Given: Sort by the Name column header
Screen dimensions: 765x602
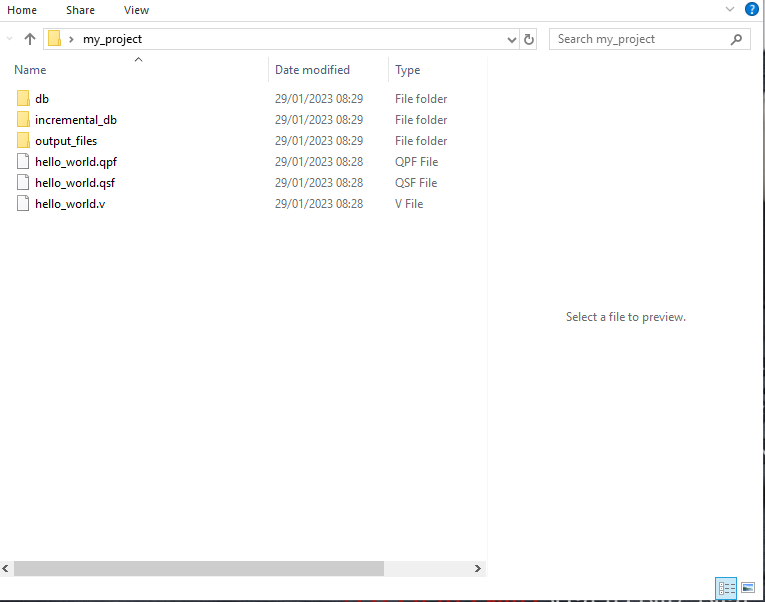Looking at the screenshot, I should [x=30, y=70].
